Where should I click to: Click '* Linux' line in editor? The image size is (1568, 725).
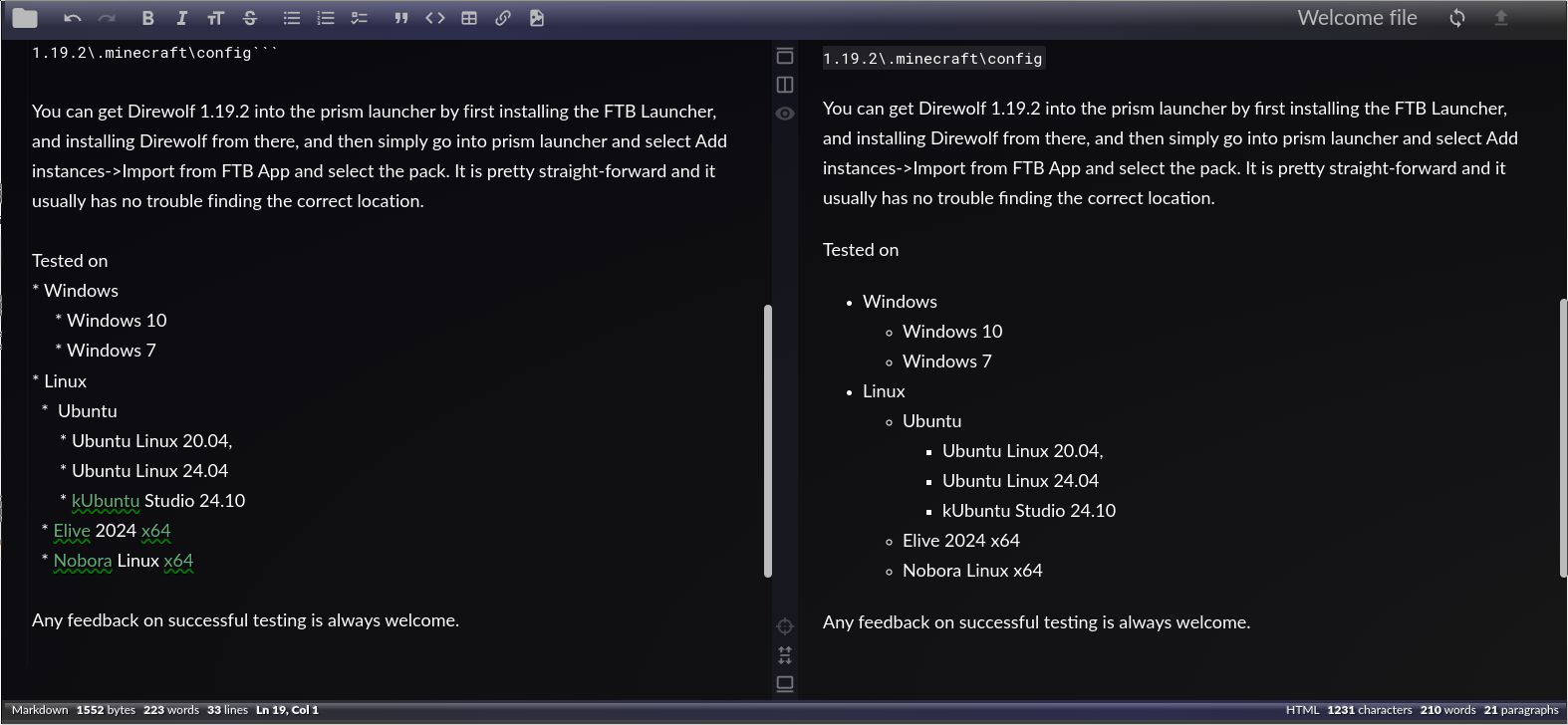tap(59, 381)
